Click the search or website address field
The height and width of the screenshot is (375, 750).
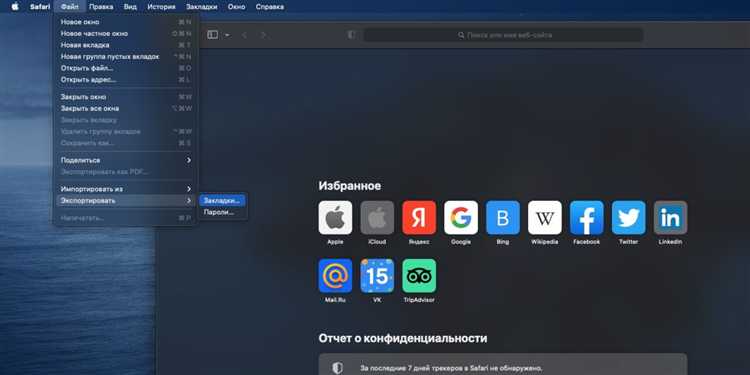tap(503, 35)
